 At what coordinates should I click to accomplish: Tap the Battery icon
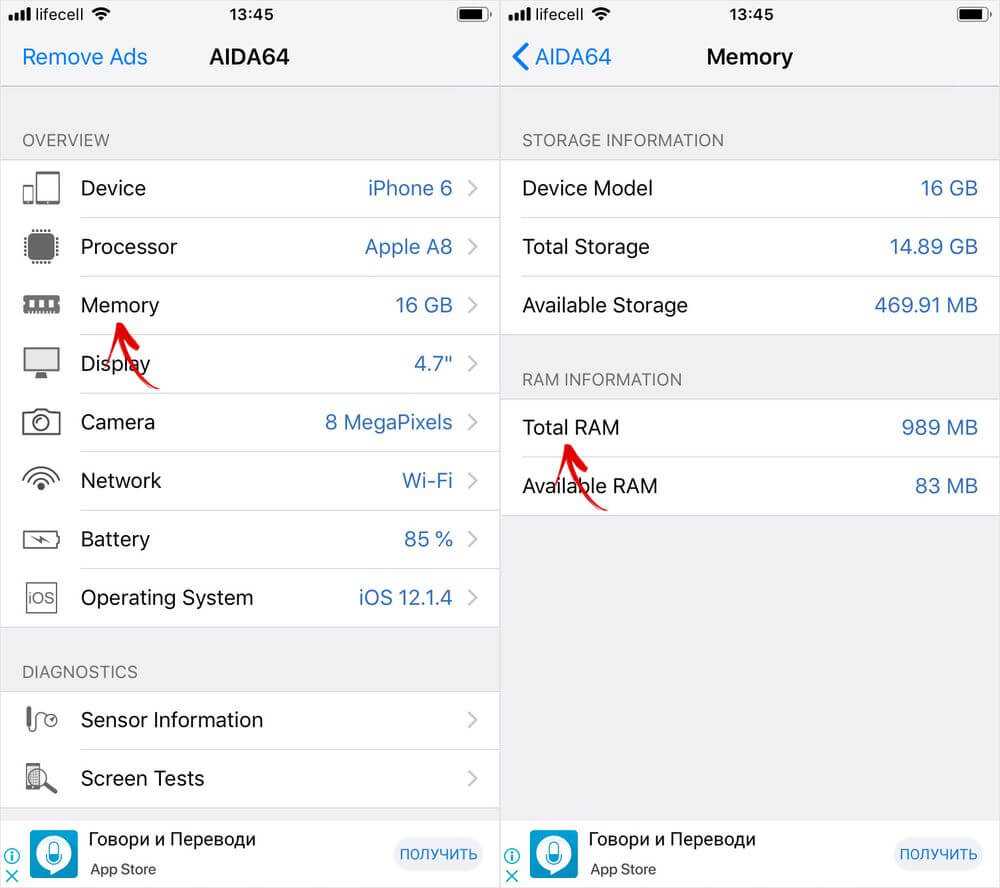[41, 540]
